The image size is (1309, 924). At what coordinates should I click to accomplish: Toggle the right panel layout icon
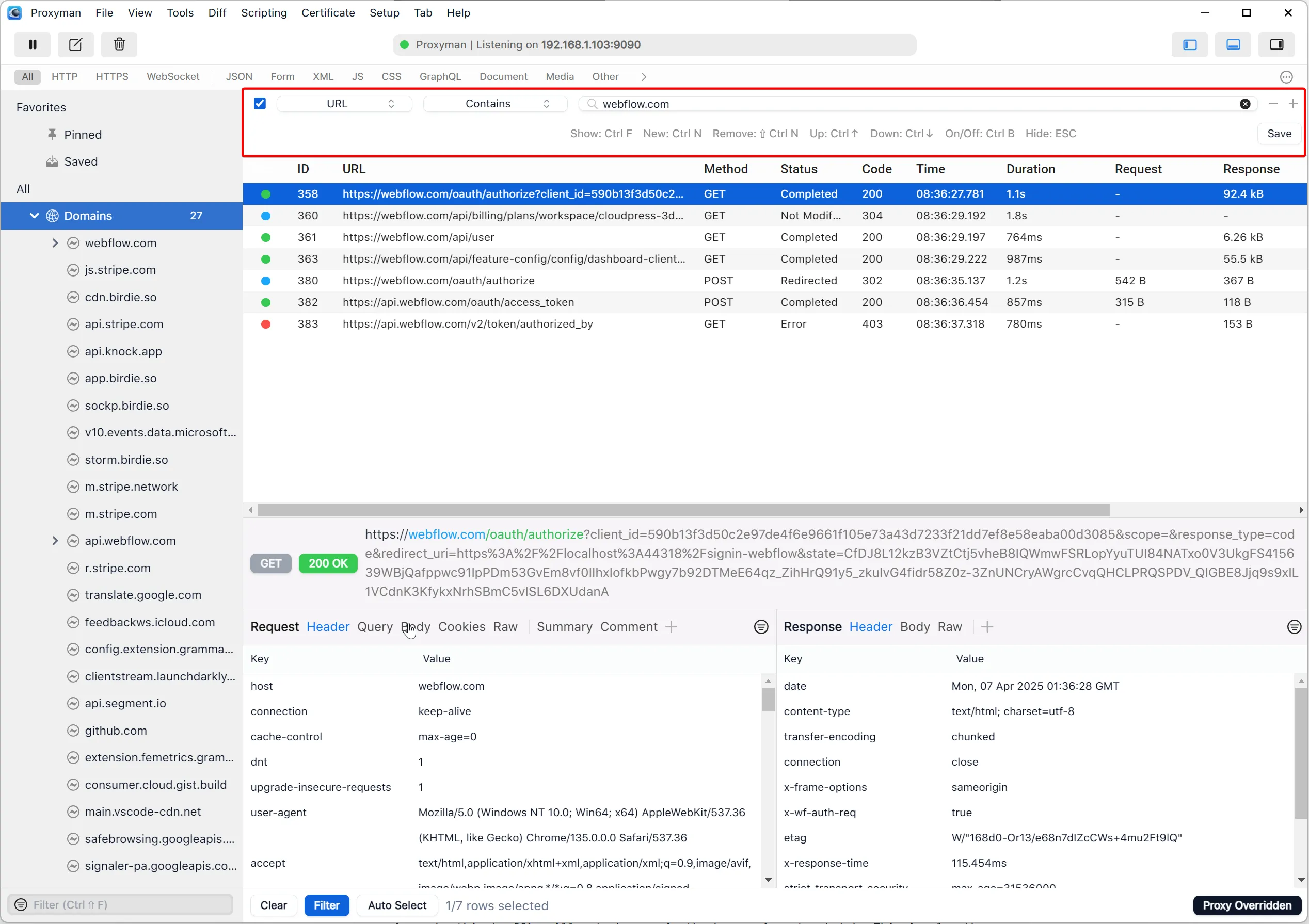click(x=1276, y=44)
